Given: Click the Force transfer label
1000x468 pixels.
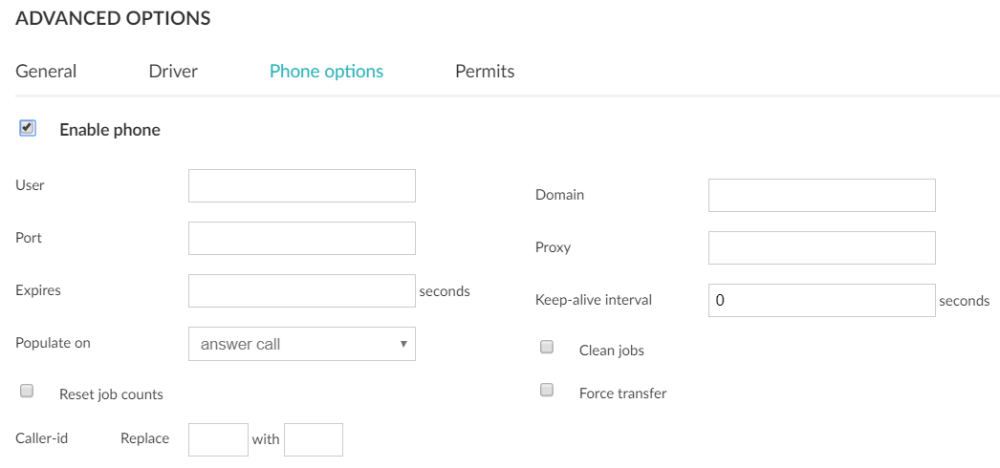Looking at the screenshot, I should (622, 394).
